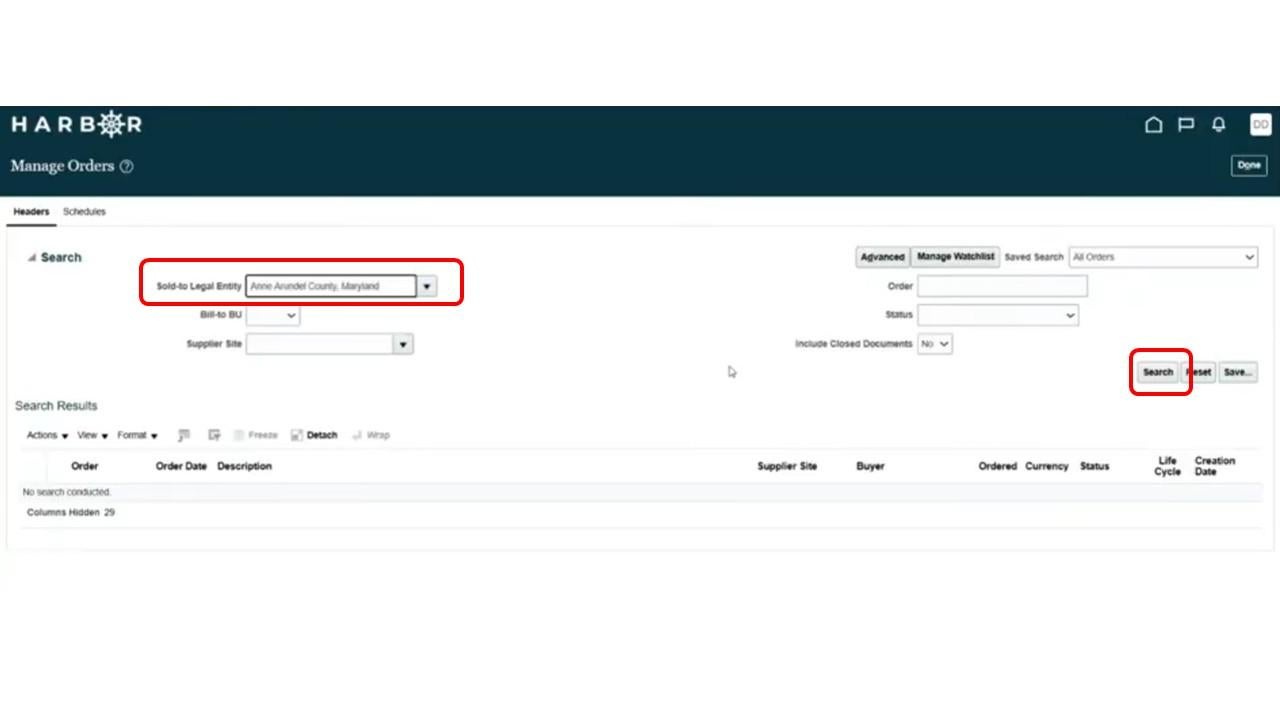This screenshot has height=720, width=1280.
Task: Open the View menu
Action: (x=92, y=435)
